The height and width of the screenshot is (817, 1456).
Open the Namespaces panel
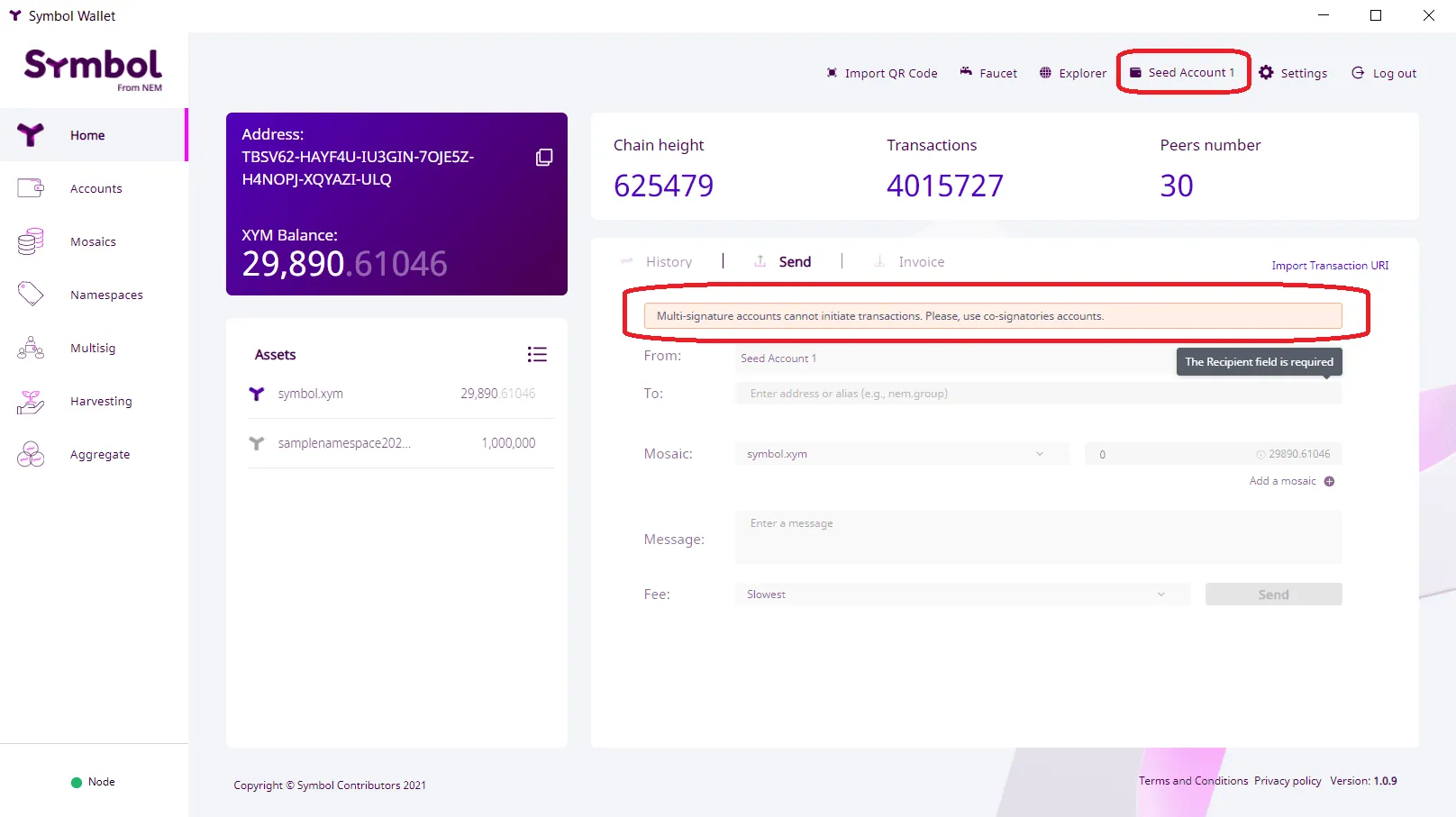coord(105,295)
